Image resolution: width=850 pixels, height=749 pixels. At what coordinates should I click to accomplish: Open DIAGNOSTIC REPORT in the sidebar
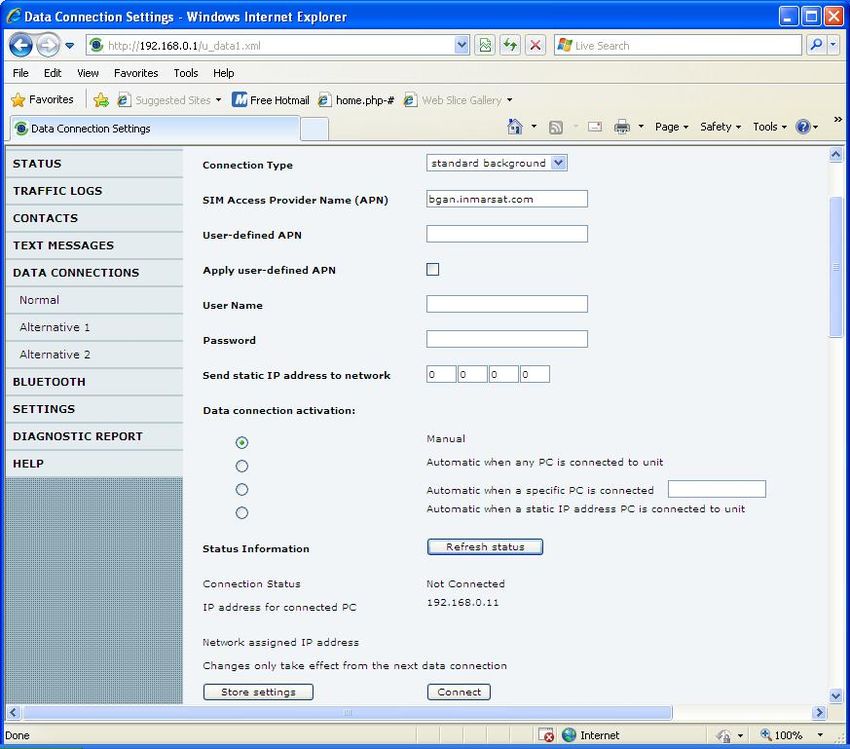94,436
